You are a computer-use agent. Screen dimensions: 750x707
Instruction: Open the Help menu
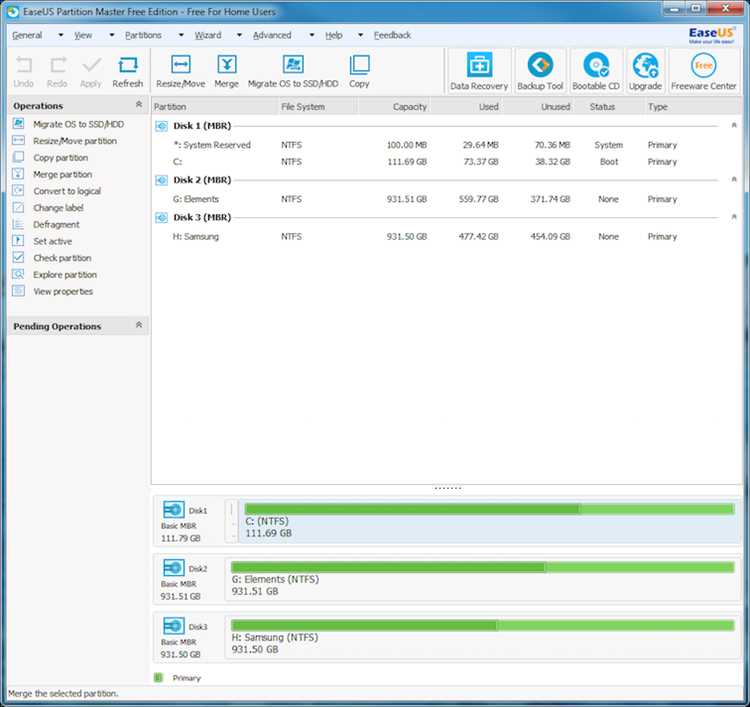pyautogui.click(x=334, y=35)
